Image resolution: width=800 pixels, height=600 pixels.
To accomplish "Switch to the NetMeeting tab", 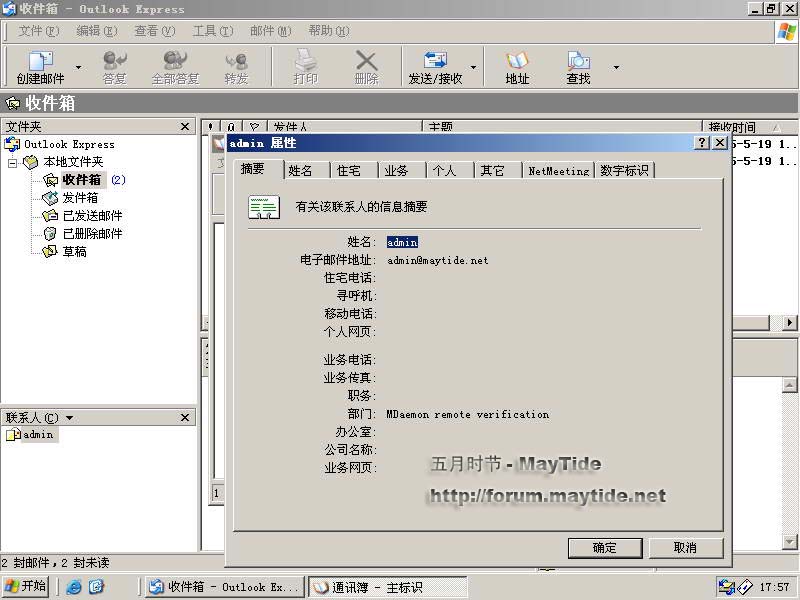I will tap(558, 171).
